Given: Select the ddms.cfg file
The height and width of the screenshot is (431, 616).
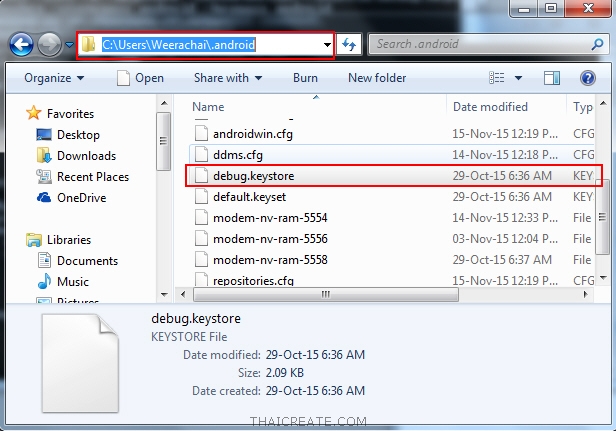Looking at the screenshot, I should point(238,155).
